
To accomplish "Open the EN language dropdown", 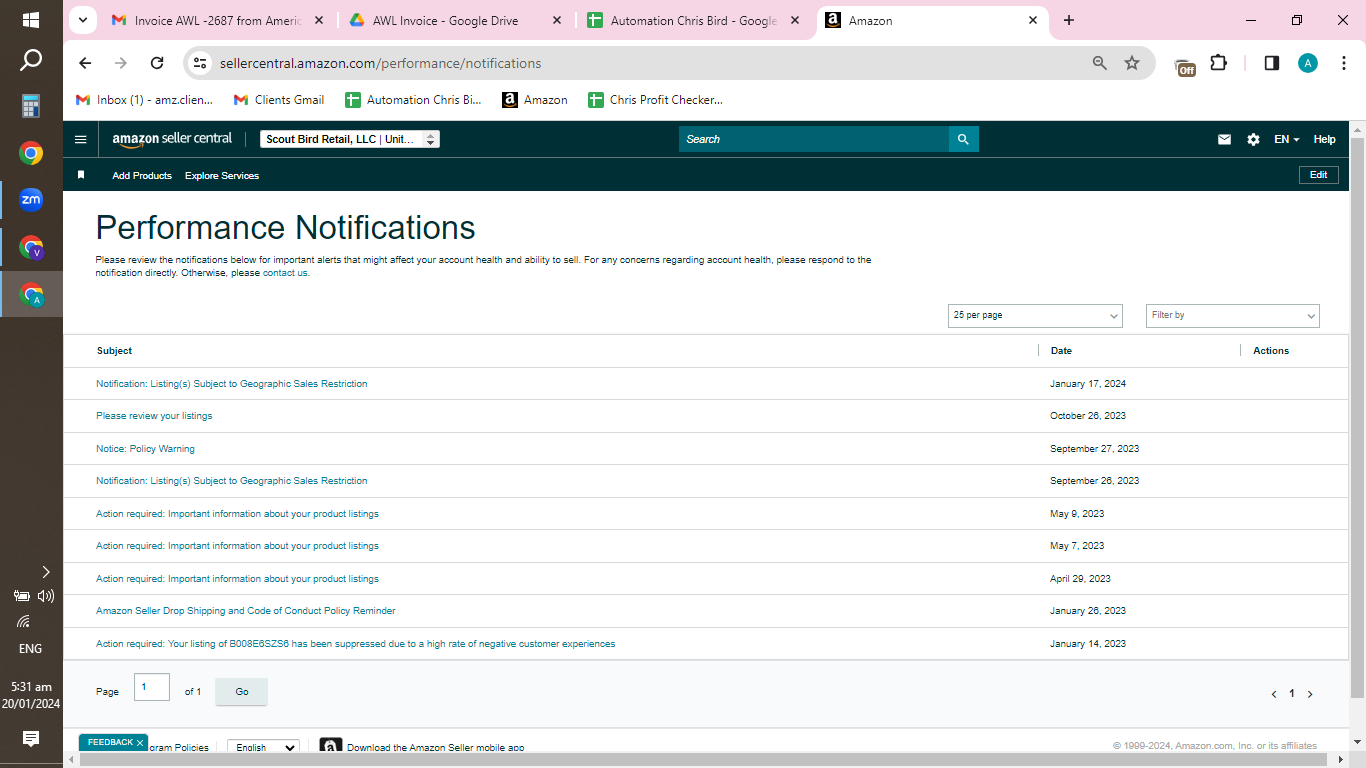I will [x=1286, y=140].
